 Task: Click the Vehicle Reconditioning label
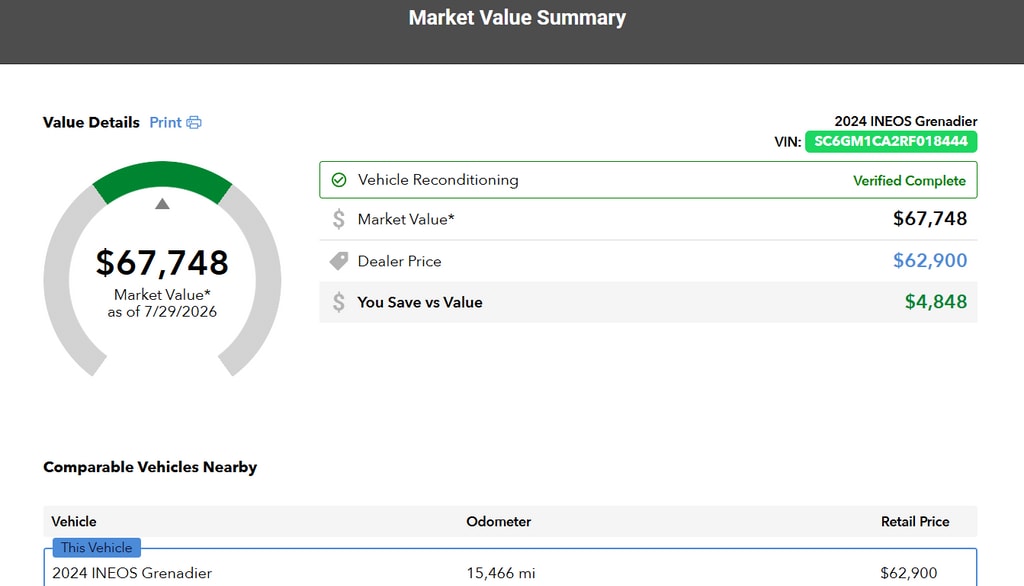[x=438, y=180]
